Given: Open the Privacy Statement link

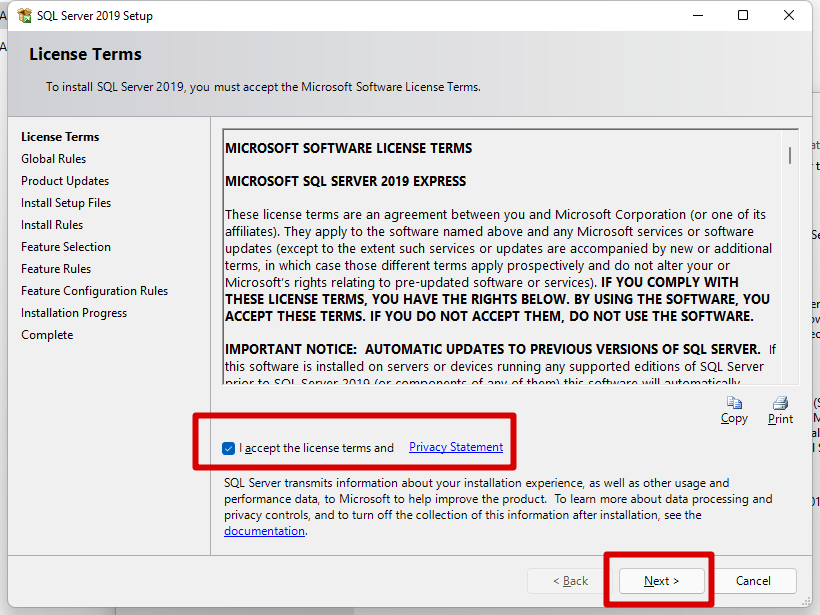Looking at the screenshot, I should click(x=456, y=447).
